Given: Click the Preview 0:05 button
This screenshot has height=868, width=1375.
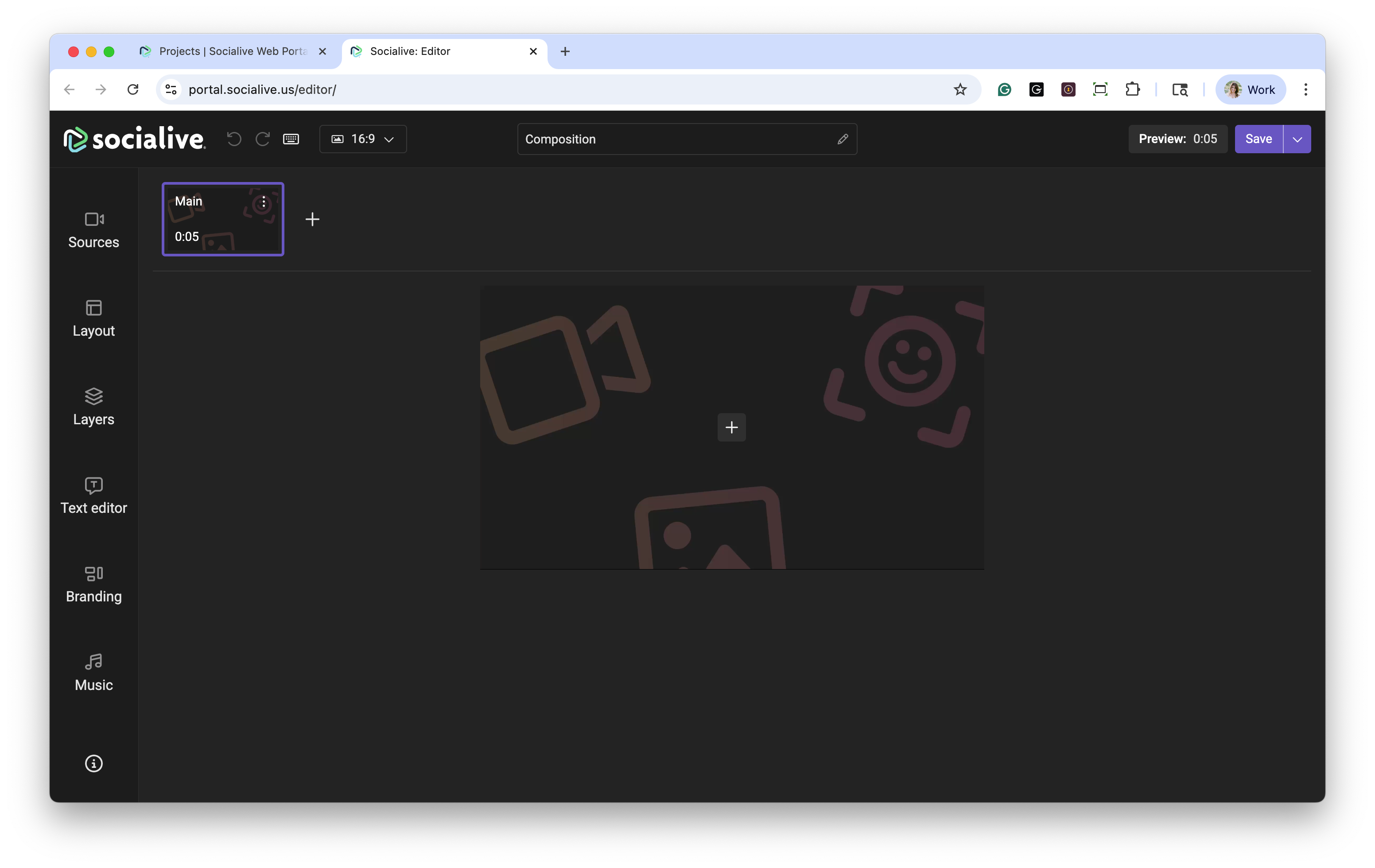Looking at the screenshot, I should point(1177,139).
